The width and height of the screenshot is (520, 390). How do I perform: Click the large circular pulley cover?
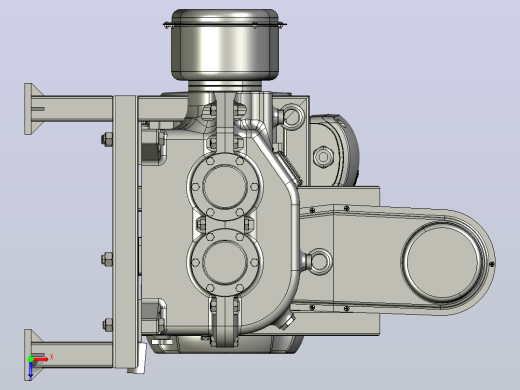click(x=443, y=262)
